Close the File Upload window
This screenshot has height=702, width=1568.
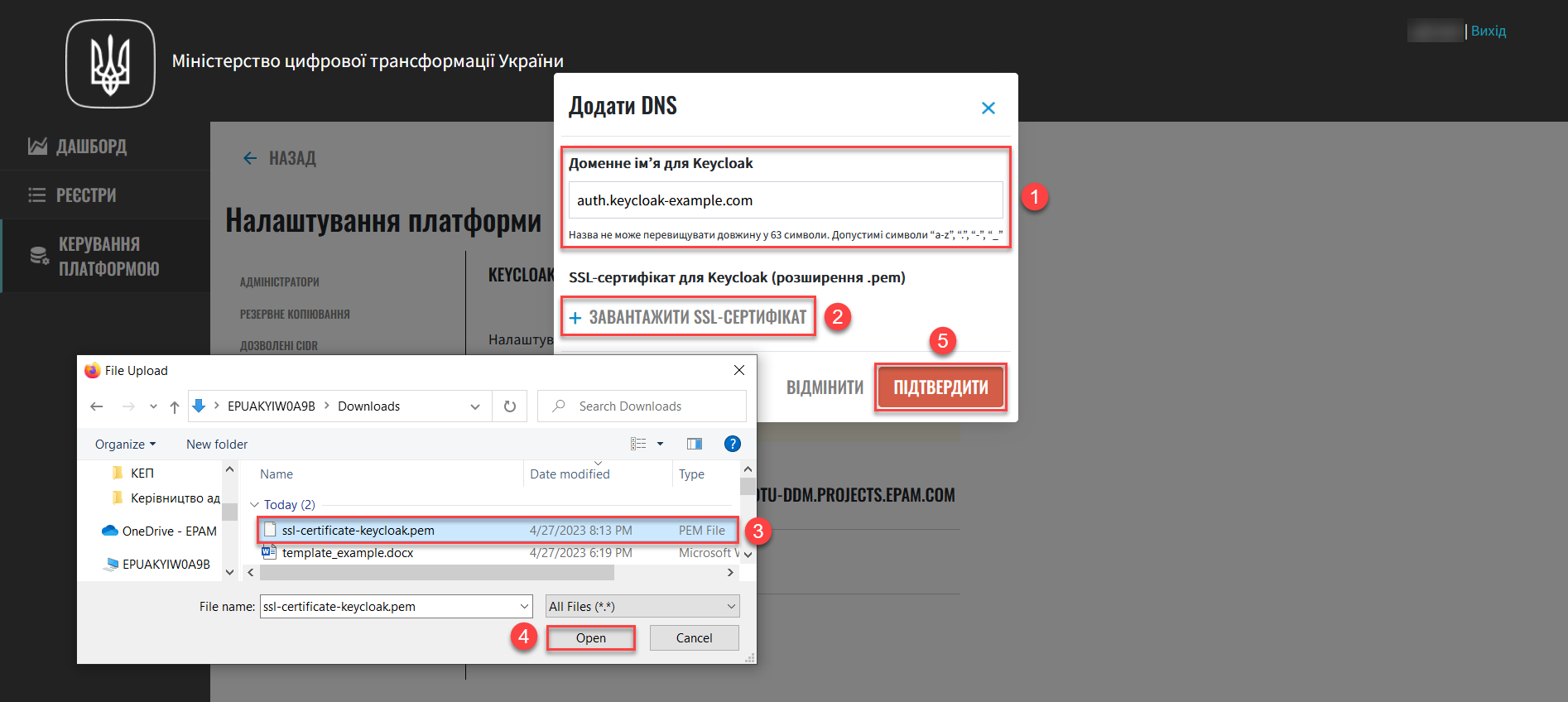pyautogui.click(x=738, y=370)
